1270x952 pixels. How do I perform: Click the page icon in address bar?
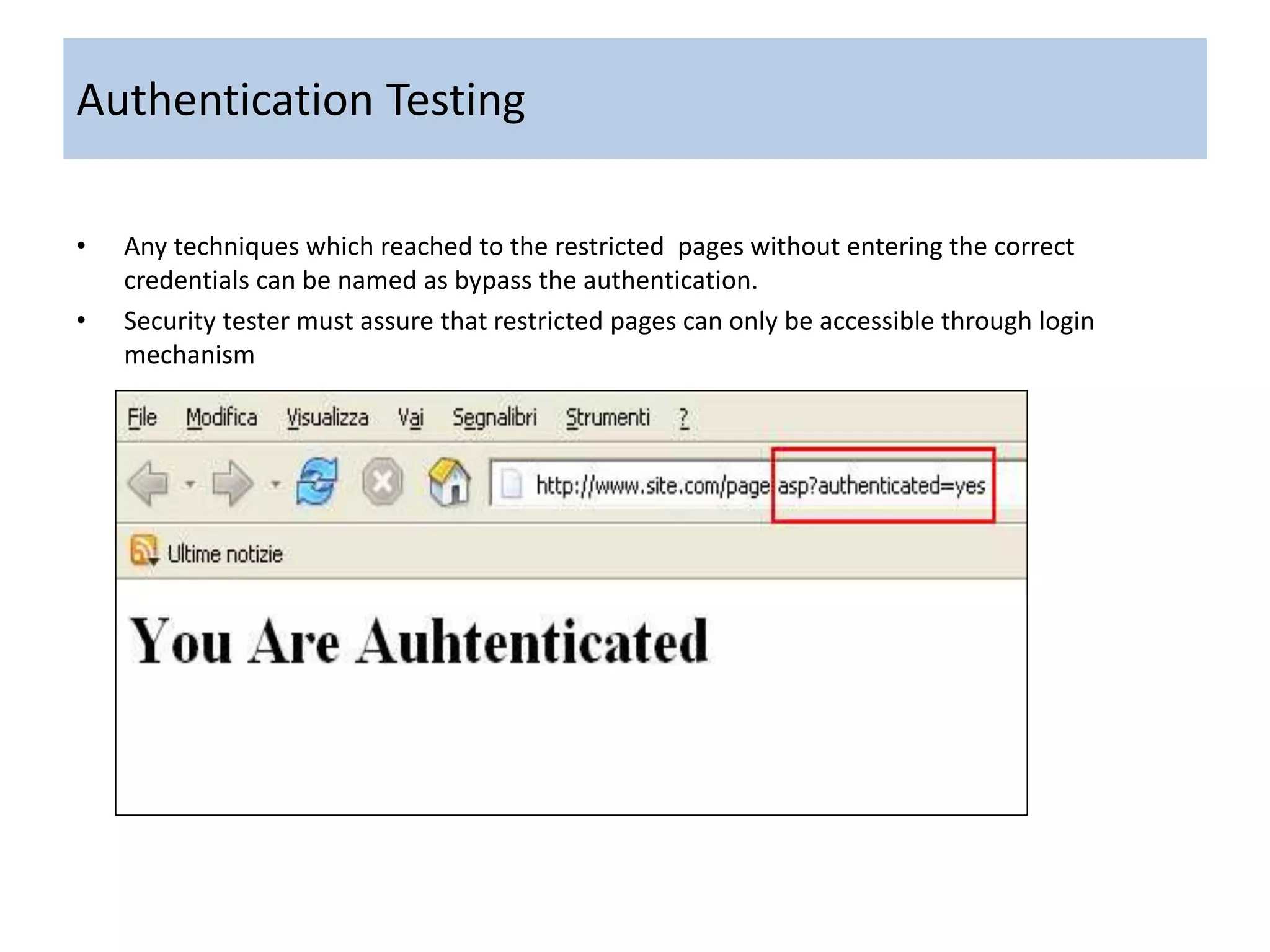[512, 484]
